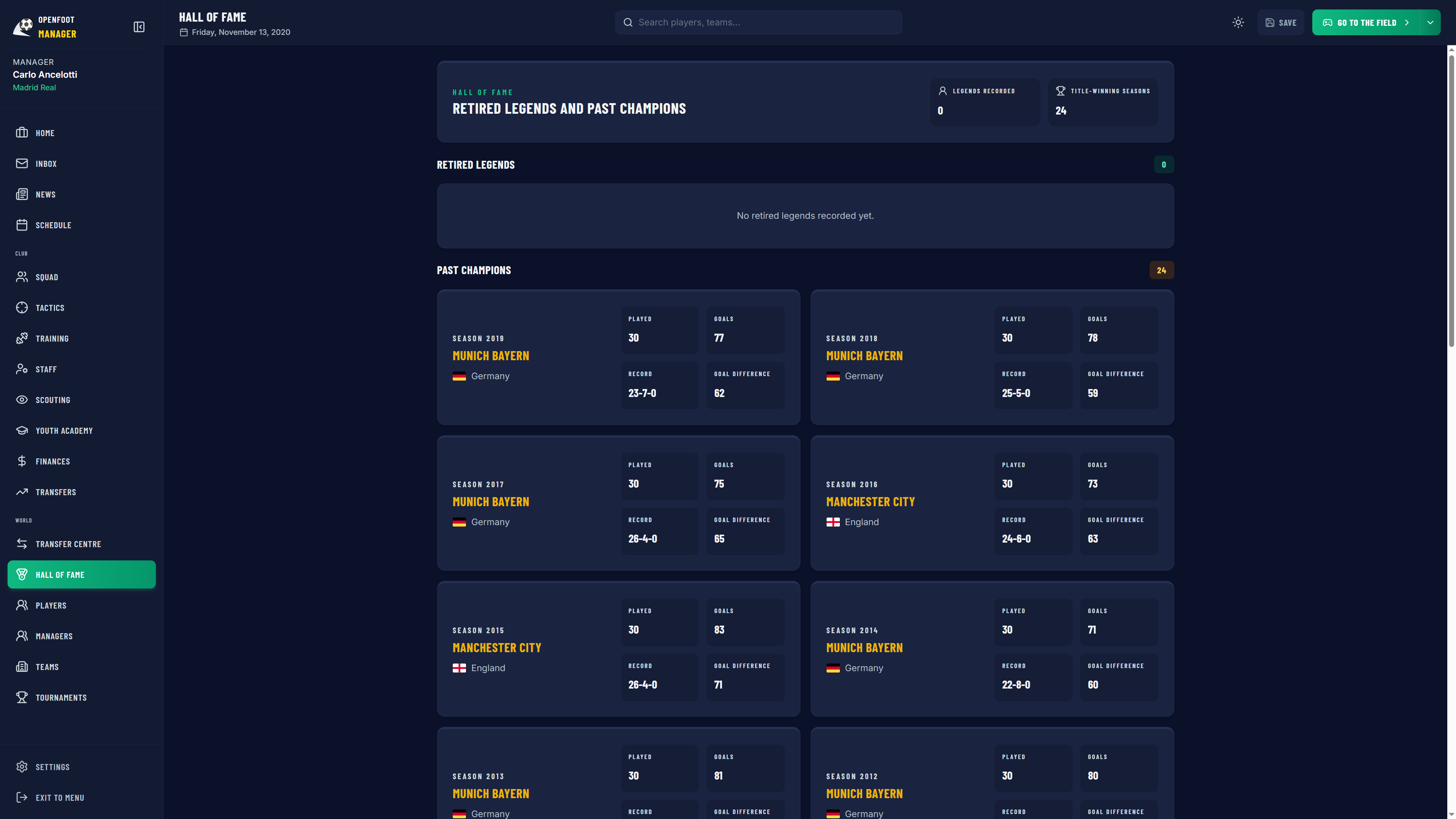Click Go To The Field button
The width and height of the screenshot is (1456, 819).
pyautogui.click(x=1366, y=23)
